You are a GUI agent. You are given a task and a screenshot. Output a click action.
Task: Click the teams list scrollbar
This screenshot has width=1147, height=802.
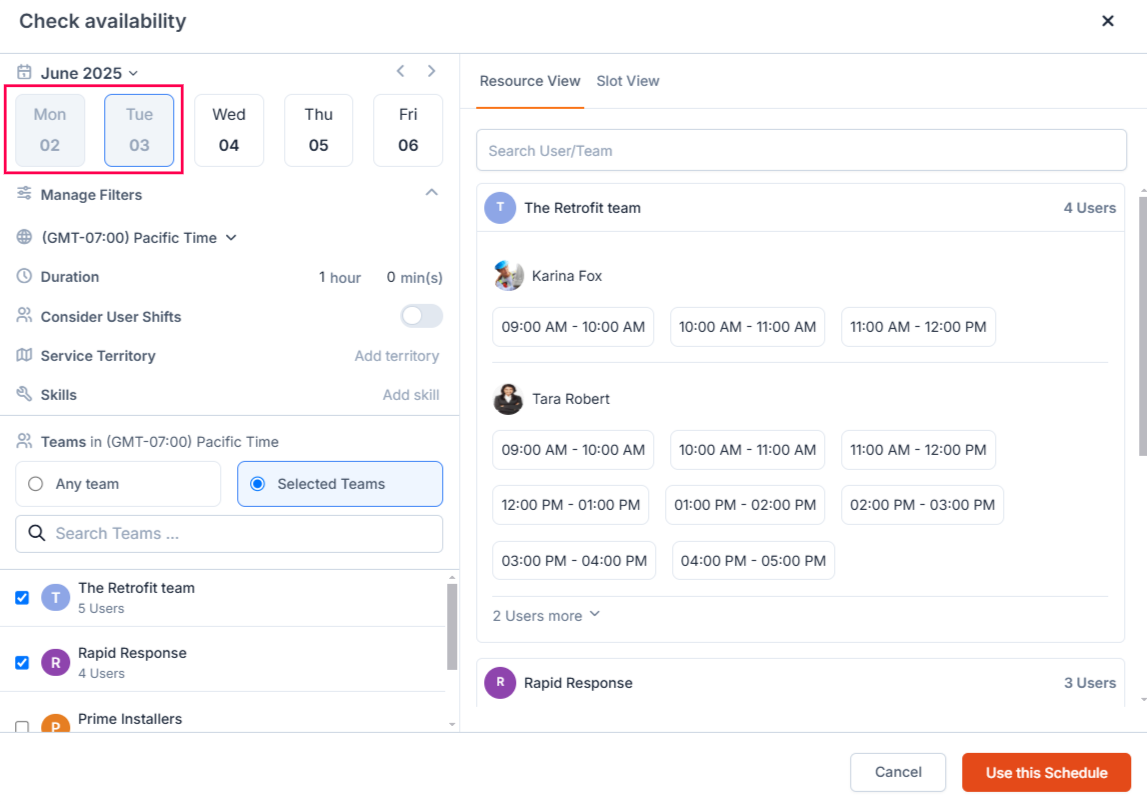click(452, 627)
